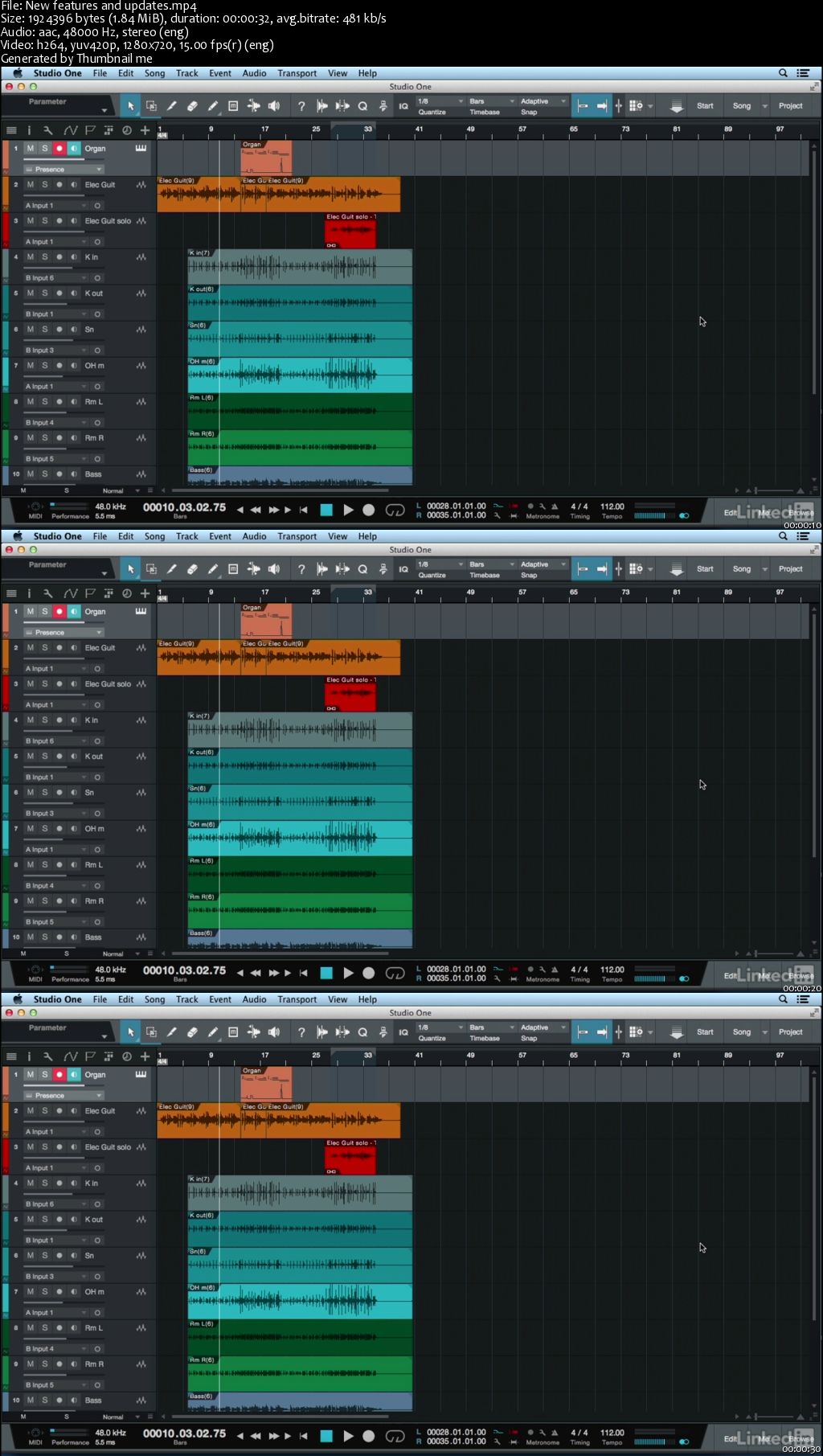823x1456 pixels.
Task: Open the track list icon in 00:00:30 frame
Action: (11, 1056)
